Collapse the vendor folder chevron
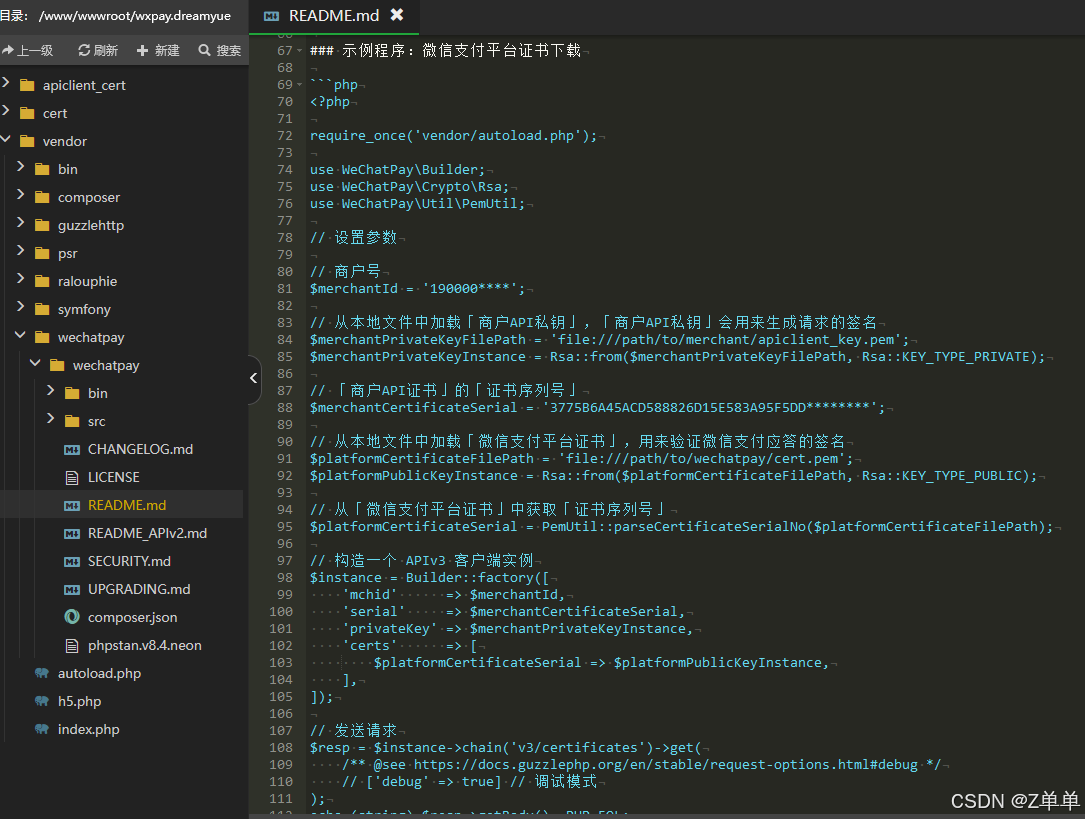1085x819 pixels. tap(6, 139)
